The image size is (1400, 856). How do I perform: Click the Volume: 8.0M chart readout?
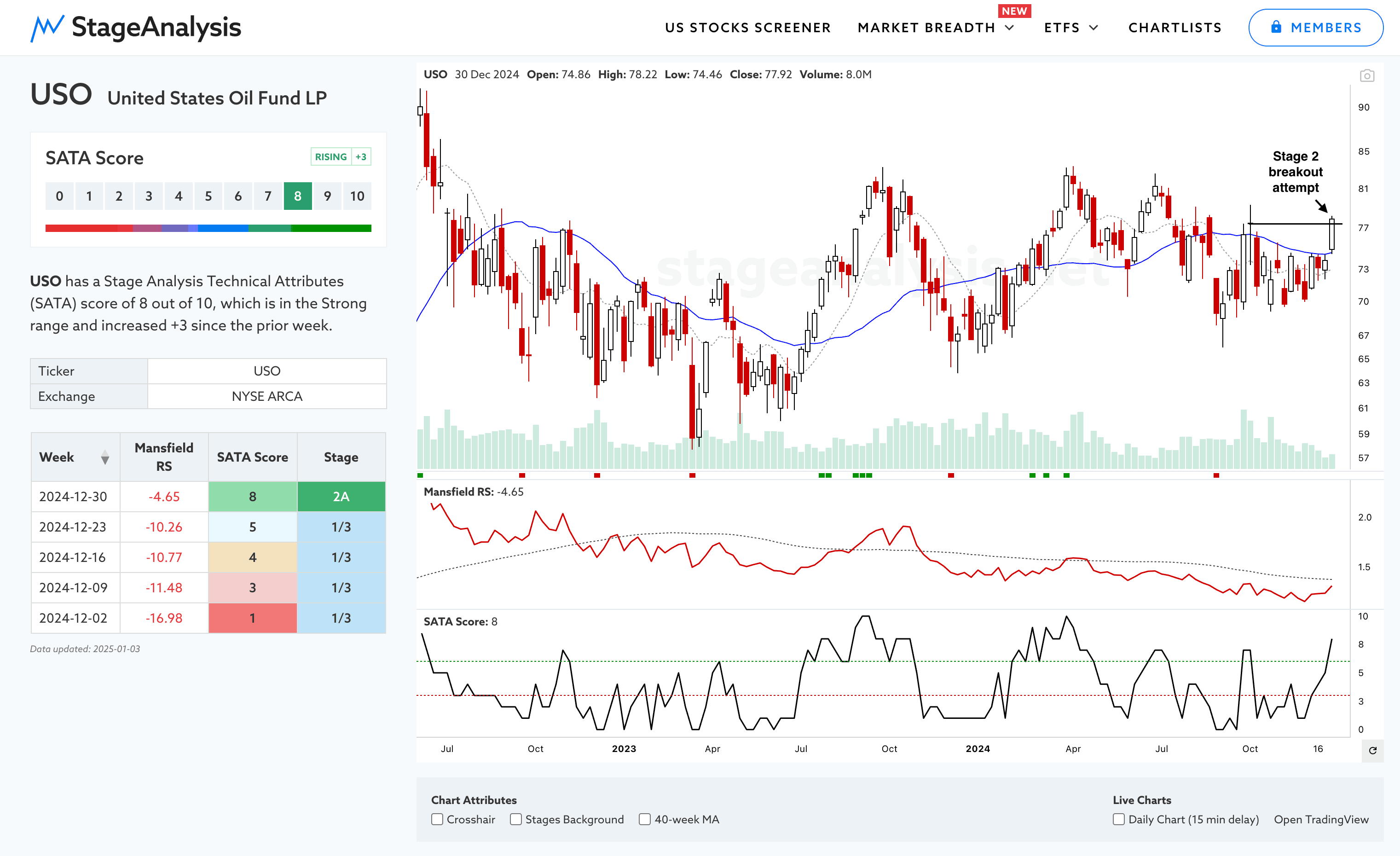point(835,75)
